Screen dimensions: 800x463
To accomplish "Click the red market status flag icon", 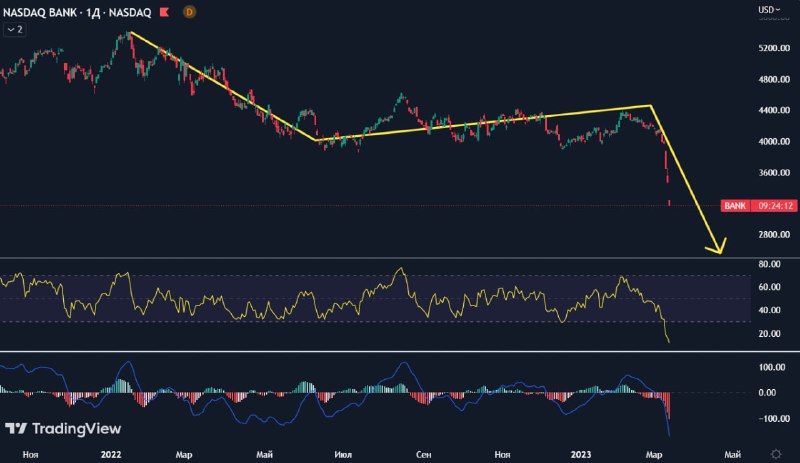I will pyautogui.click(x=164, y=12).
